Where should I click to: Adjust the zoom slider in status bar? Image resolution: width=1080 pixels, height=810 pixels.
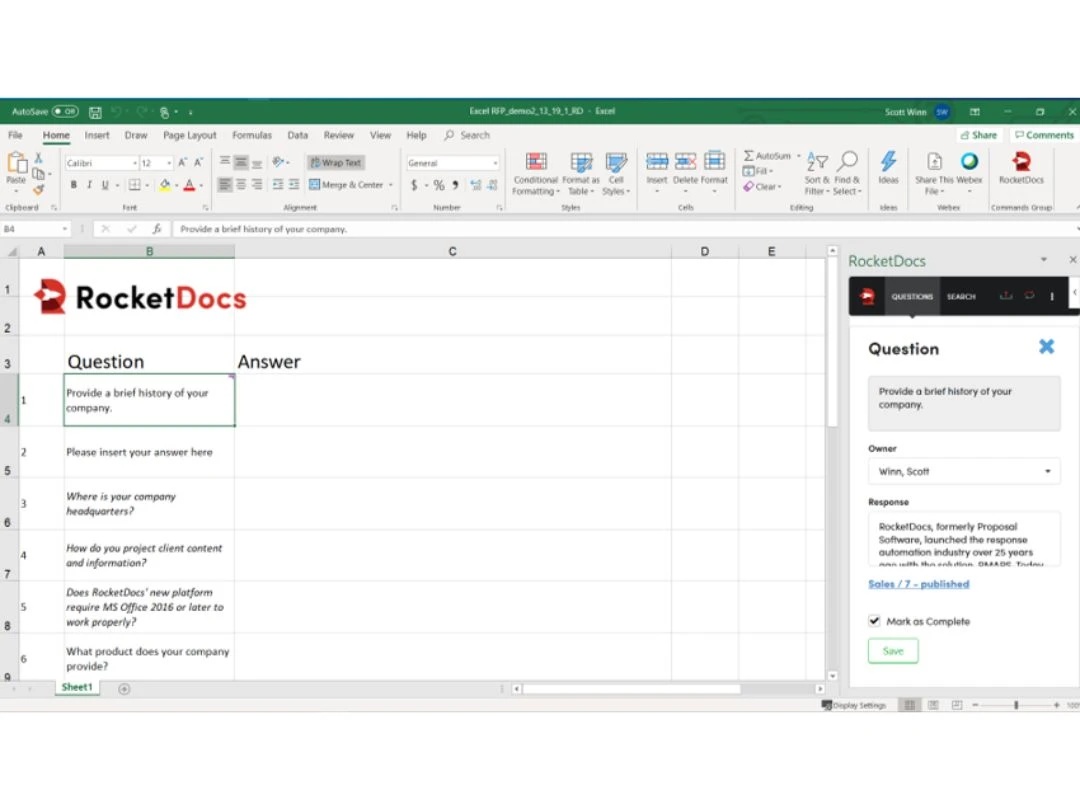pyautogui.click(x=1016, y=705)
